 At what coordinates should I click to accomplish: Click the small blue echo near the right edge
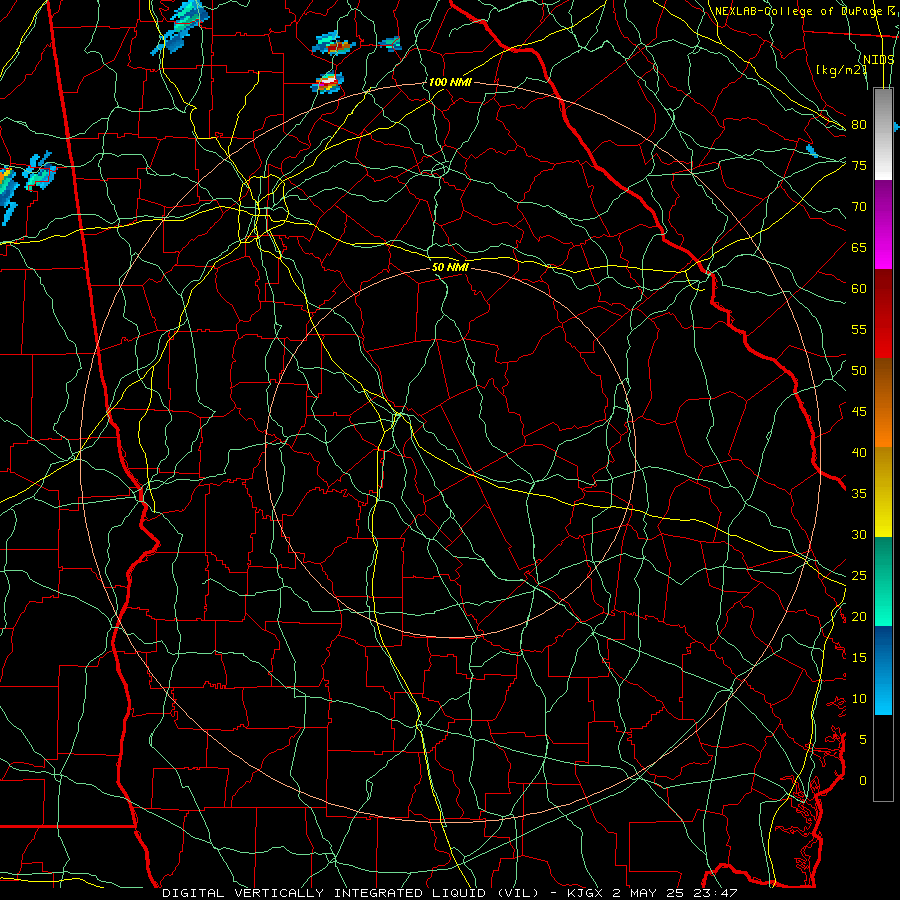click(812, 151)
